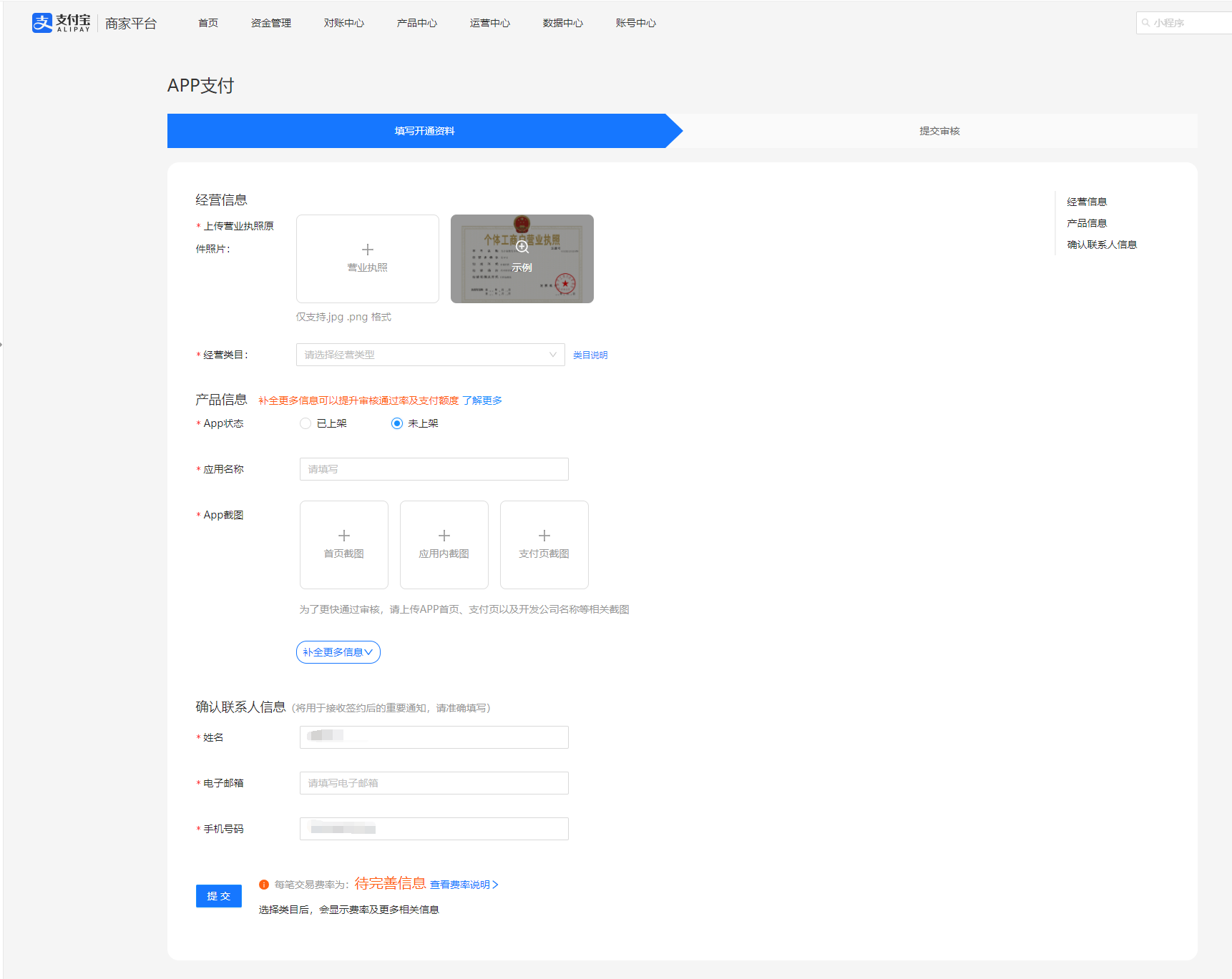Click the 了解更多 link
Viewport: 1232px width, 979px height.
tap(482, 400)
